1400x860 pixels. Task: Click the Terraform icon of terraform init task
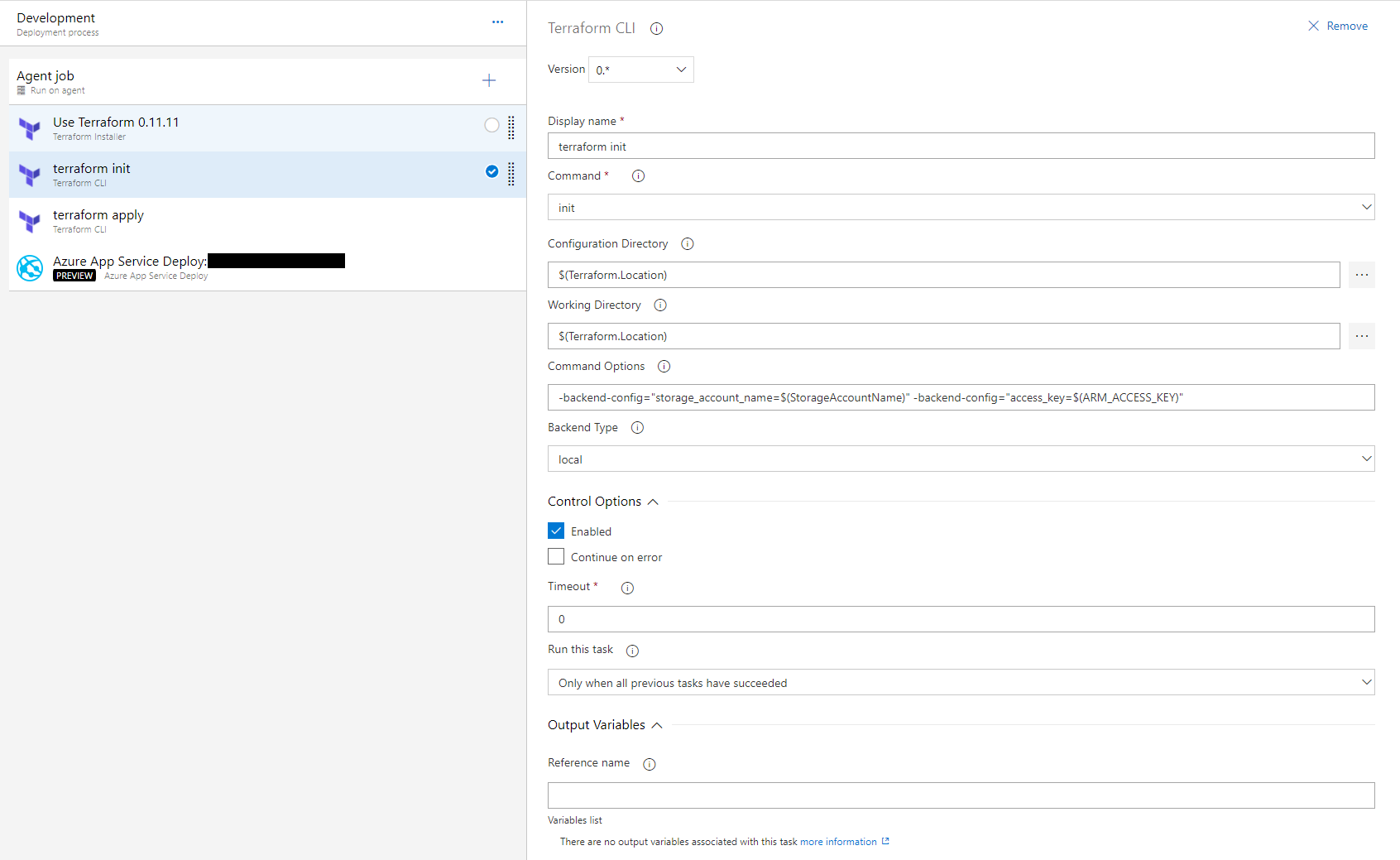point(30,175)
